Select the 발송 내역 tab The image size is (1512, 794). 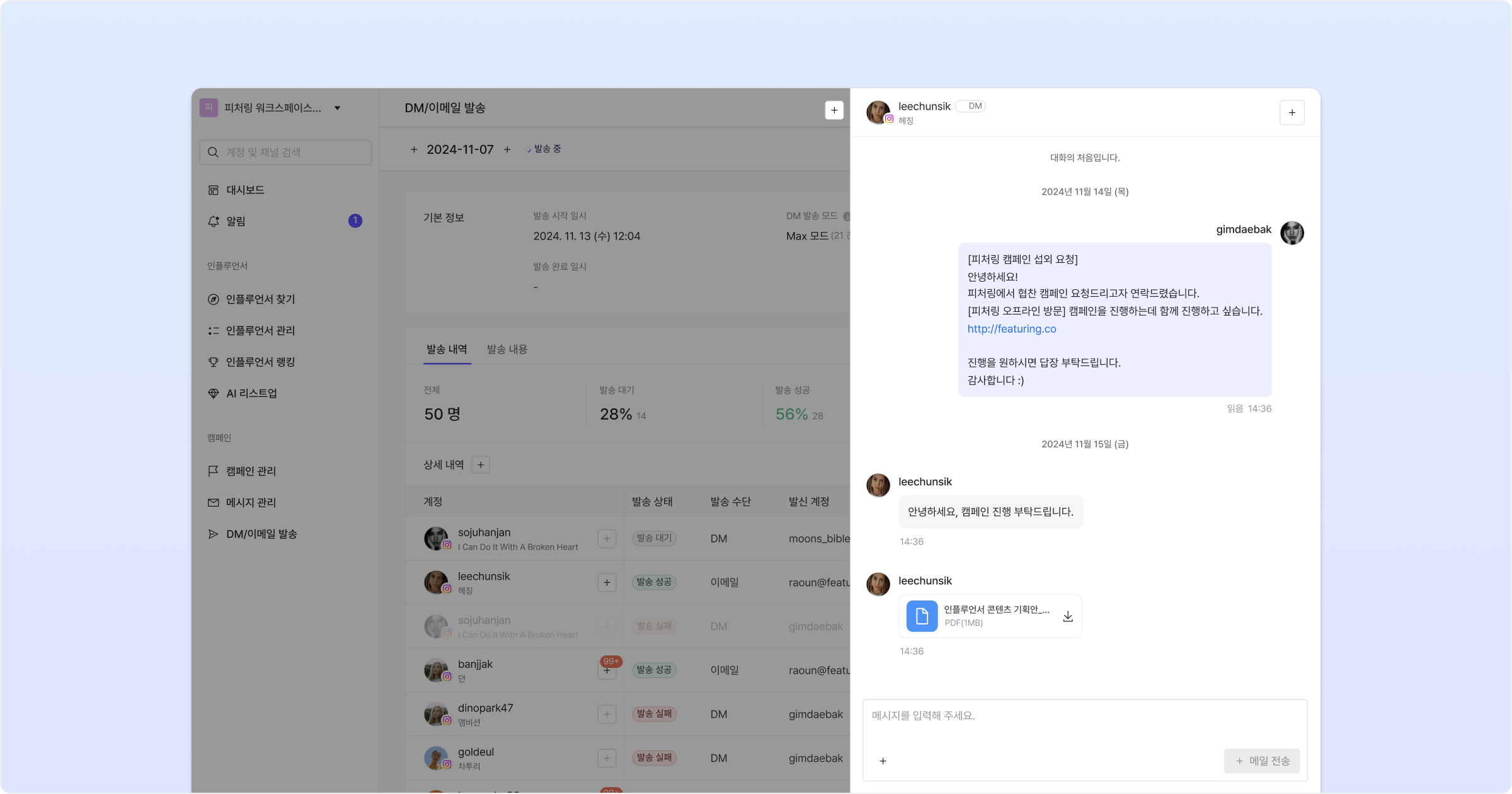(447, 349)
